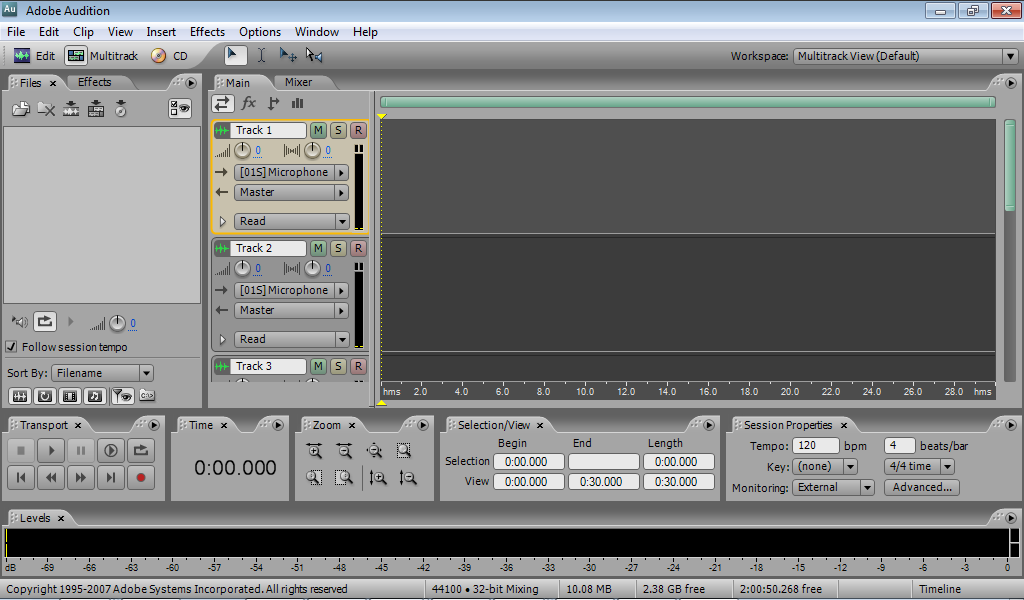Viewport: 1024px width, 600px height.
Task: Show the Sends track controls
Action: (274, 103)
